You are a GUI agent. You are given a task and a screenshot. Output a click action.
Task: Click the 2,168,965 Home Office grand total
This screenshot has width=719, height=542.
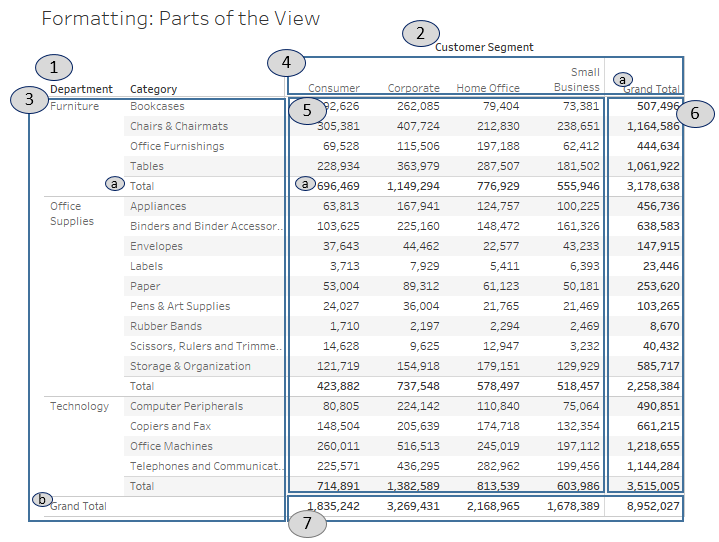coord(493,506)
